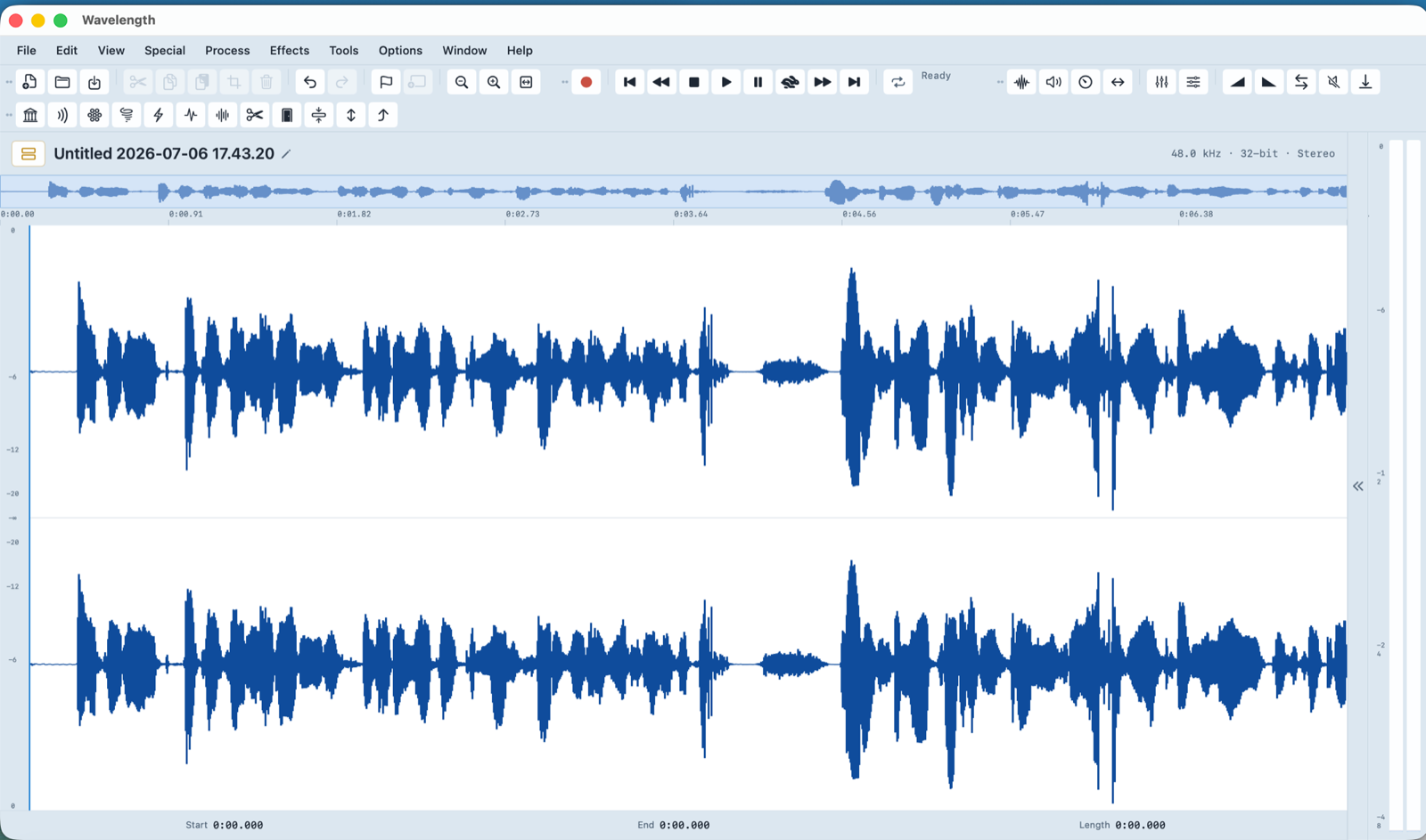Click the vertical audio bars icon
This screenshot has width=1426, height=840.
(223, 115)
